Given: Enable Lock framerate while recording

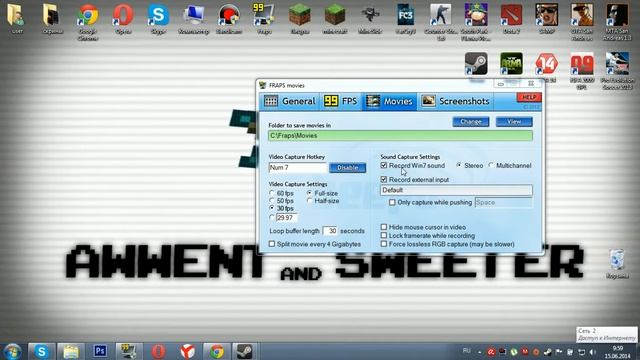Looking at the screenshot, I should point(384,236).
